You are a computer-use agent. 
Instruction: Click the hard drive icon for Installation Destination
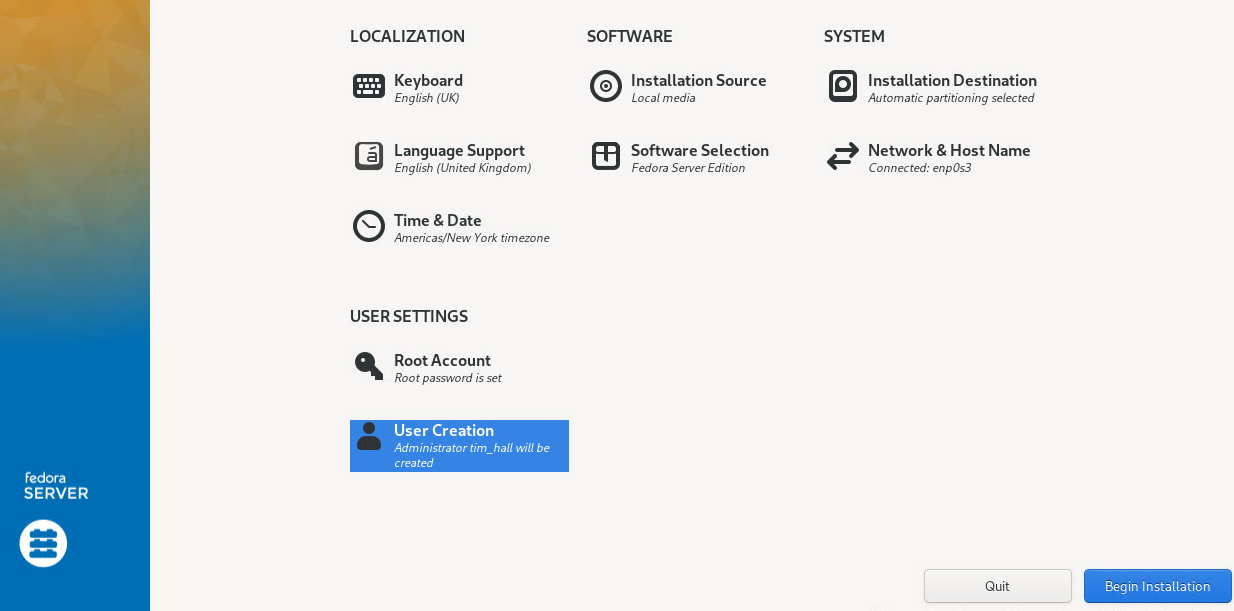pyautogui.click(x=843, y=86)
